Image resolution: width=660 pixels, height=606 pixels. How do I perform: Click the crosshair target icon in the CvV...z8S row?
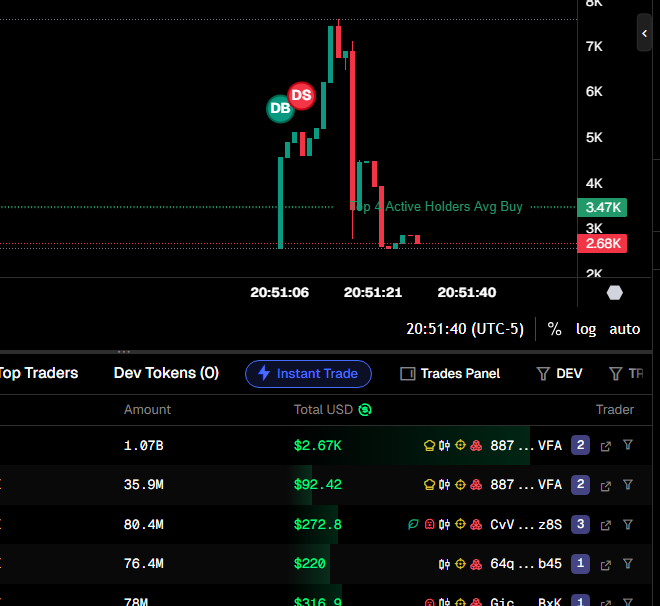coord(460,524)
